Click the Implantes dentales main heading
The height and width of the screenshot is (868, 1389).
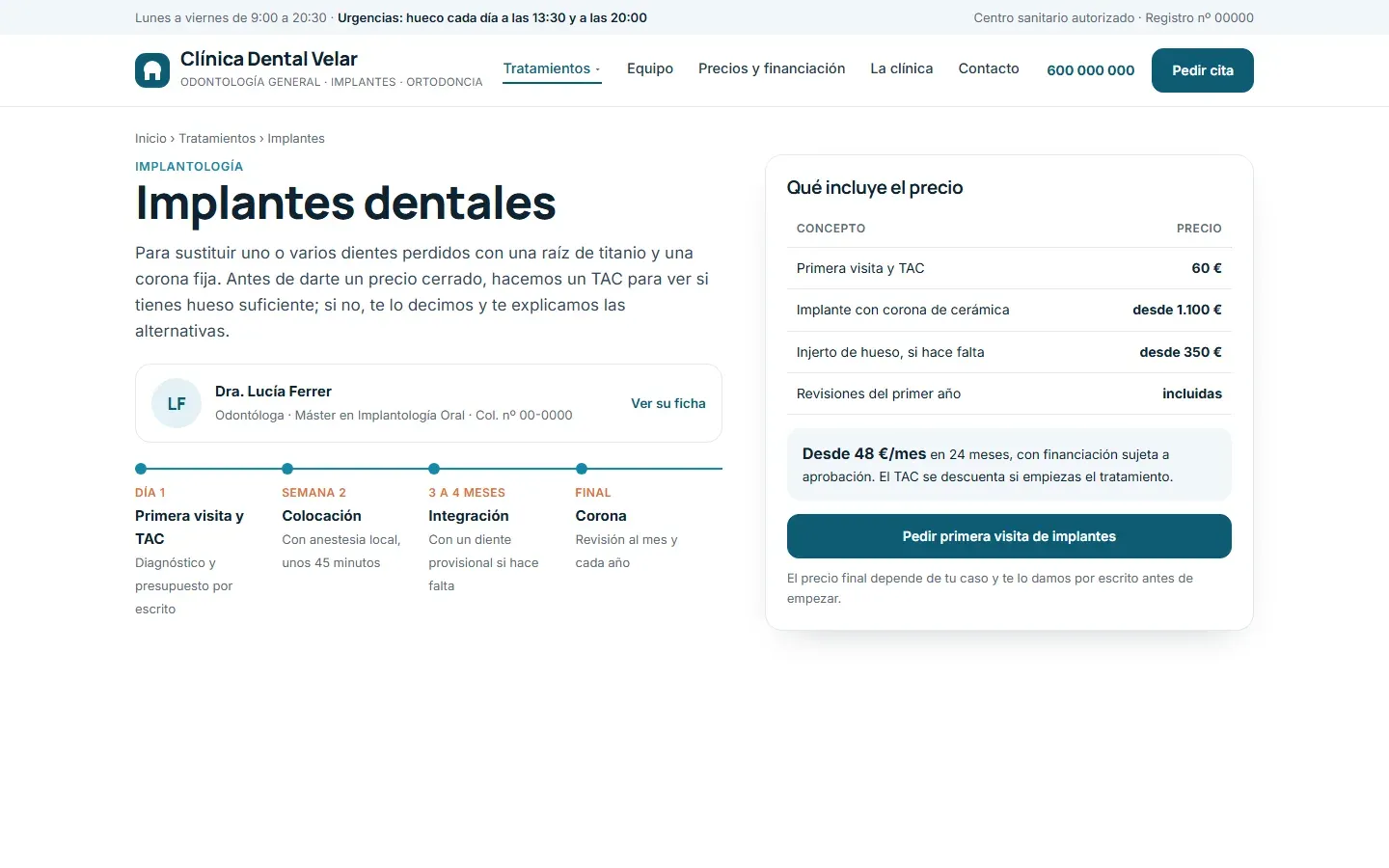345,203
